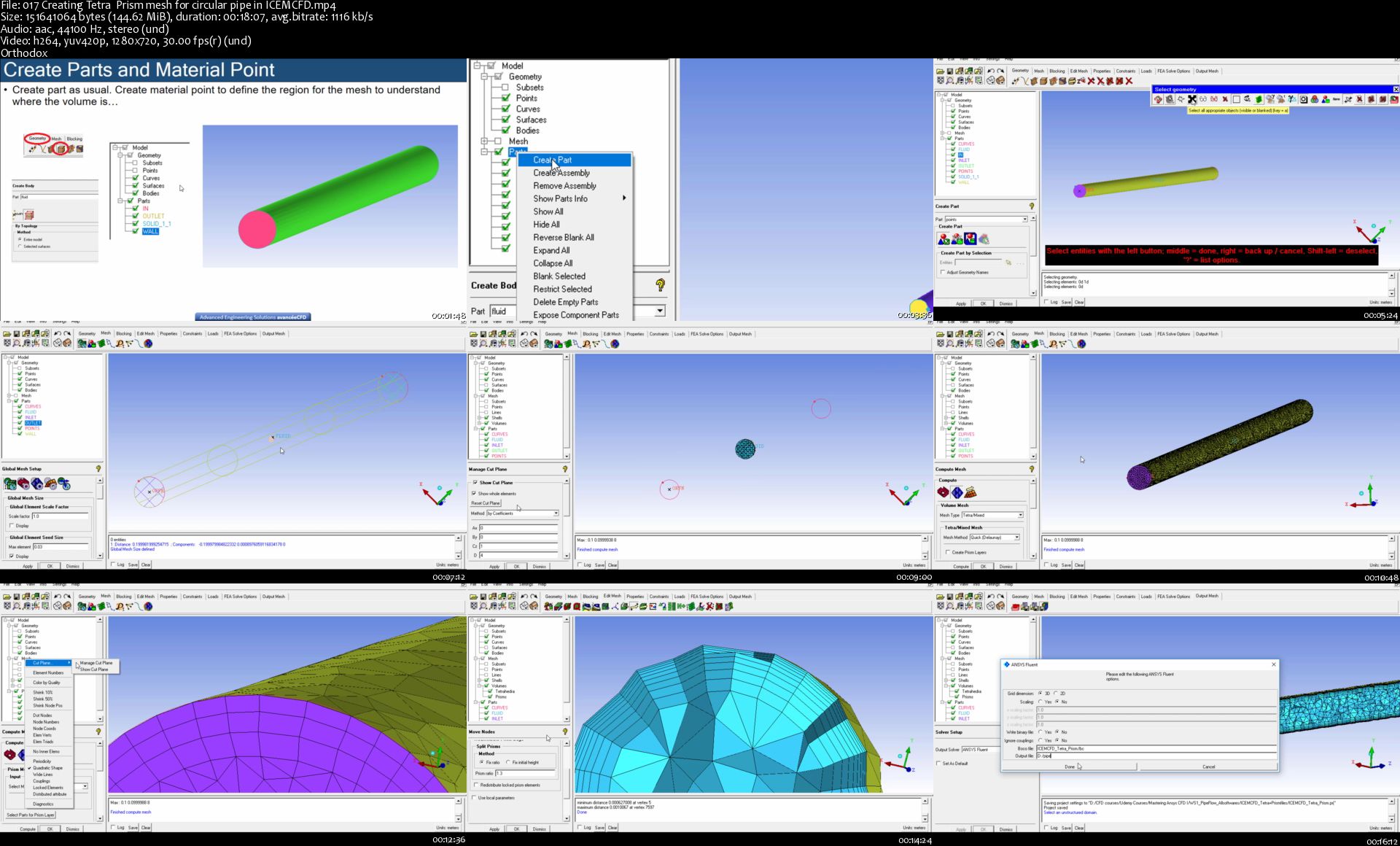This screenshot has height=846, width=1400.
Task: Choose Create Part in Parts context menu
Action: 575,160
